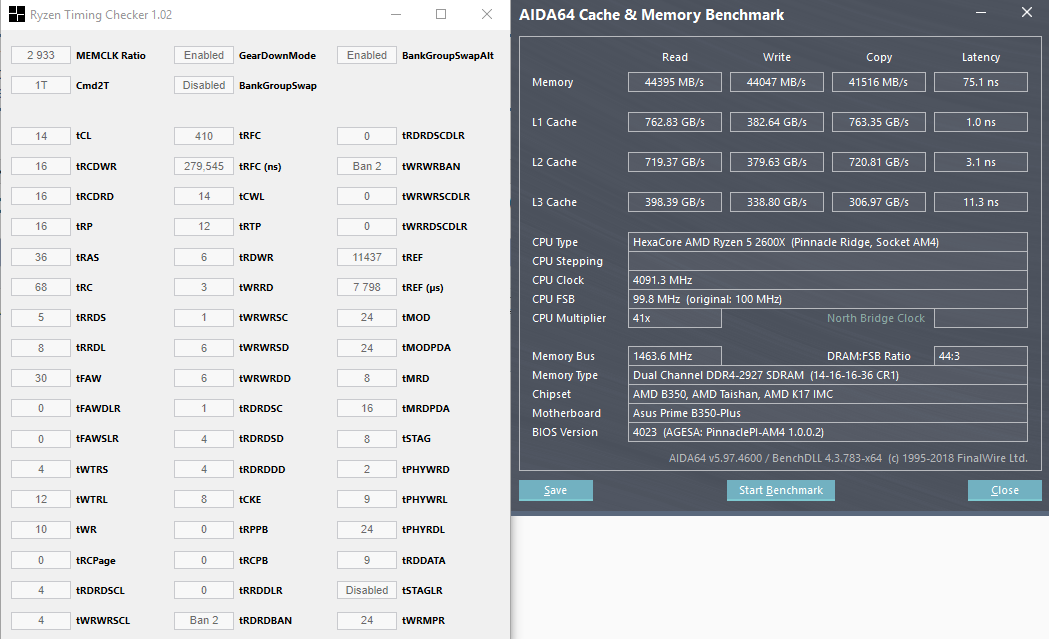Image resolution: width=1049 pixels, height=639 pixels.
Task: Click L3 Cache Latency 11.3 ns
Action: tap(981, 202)
